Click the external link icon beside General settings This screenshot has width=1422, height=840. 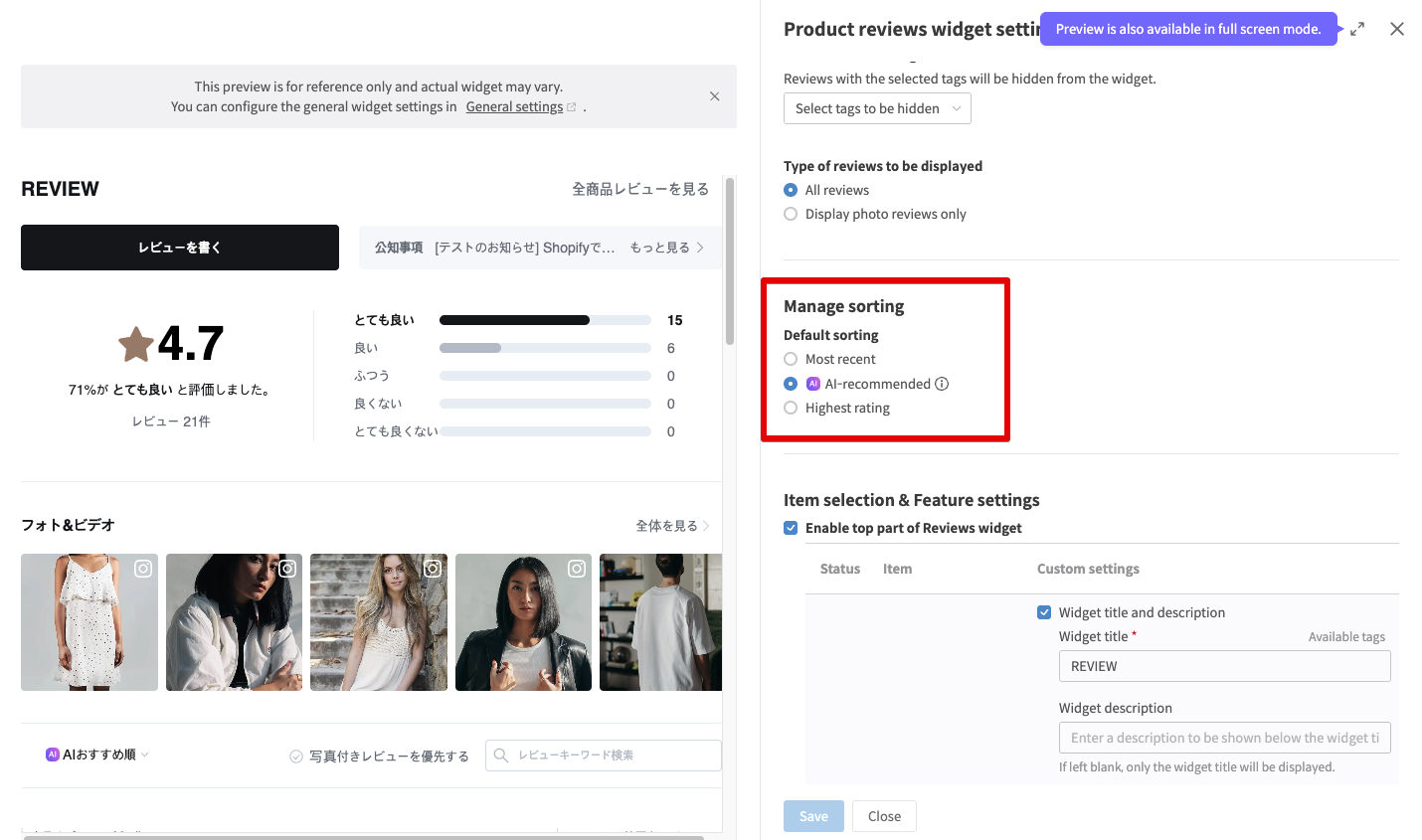(572, 107)
